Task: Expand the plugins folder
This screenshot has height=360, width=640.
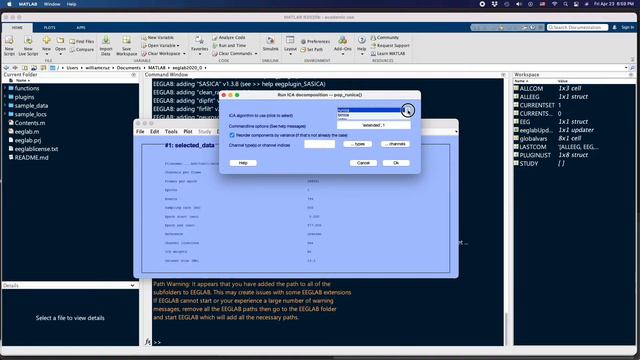Action: (5, 97)
